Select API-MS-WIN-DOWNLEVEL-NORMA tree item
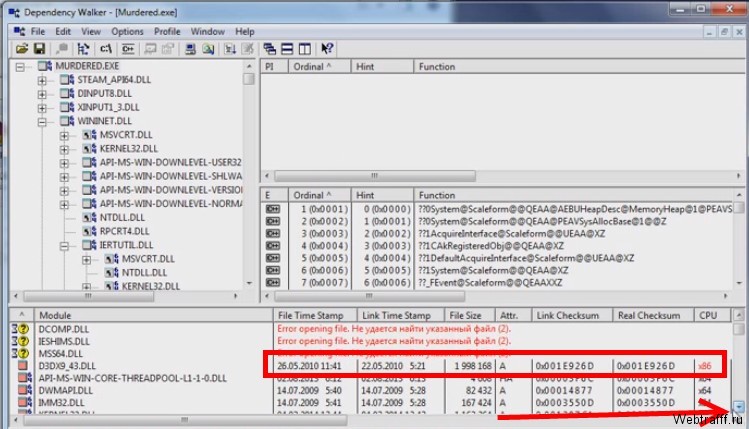This screenshot has height=429, width=749. click(x=171, y=204)
